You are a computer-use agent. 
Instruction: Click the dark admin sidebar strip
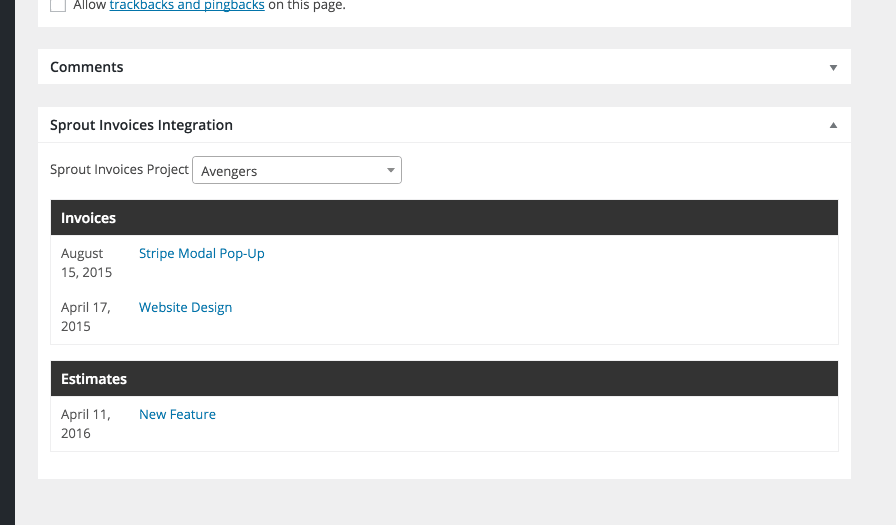coord(7,260)
